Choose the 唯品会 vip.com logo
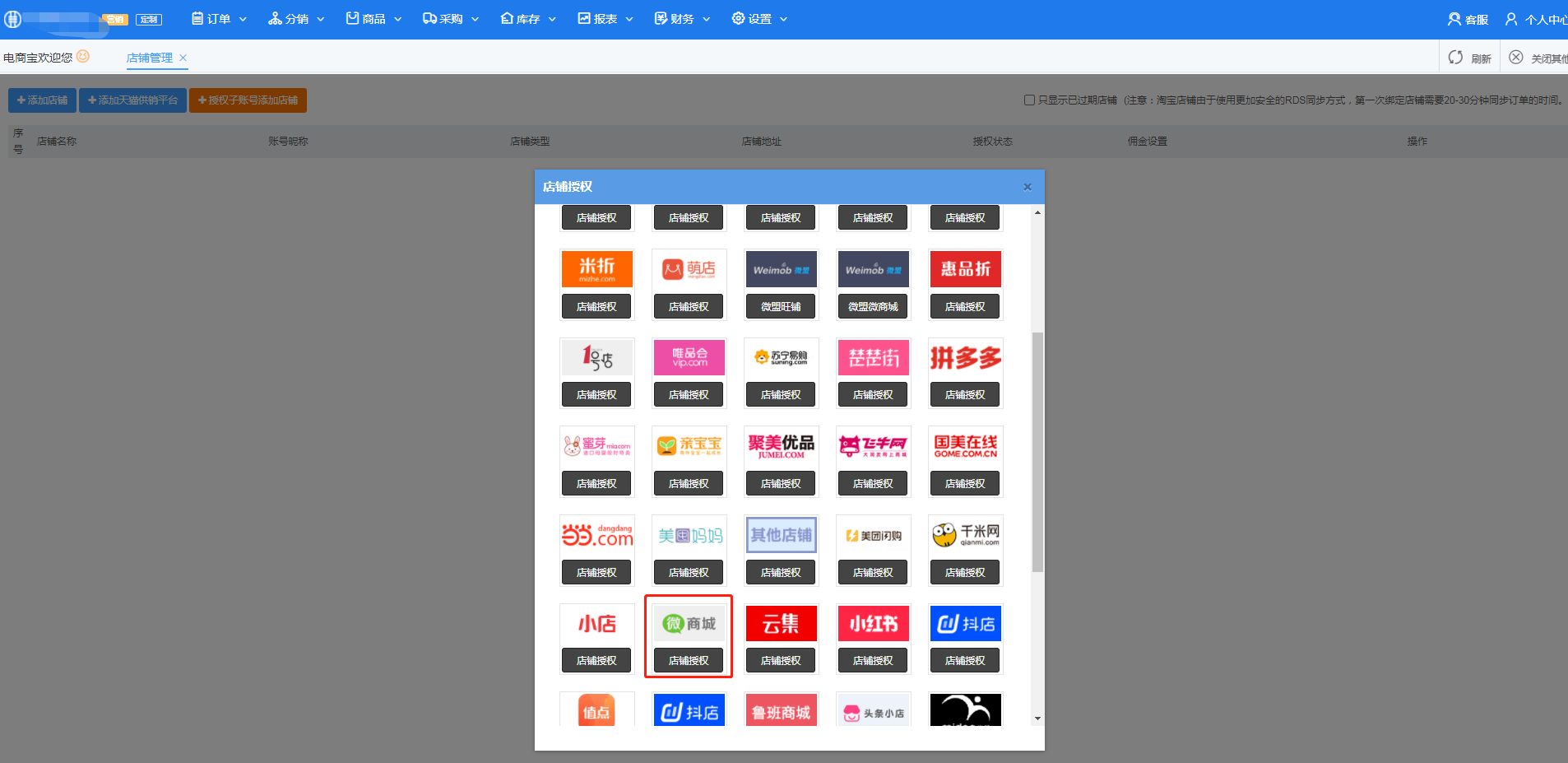1568x763 pixels. 689,357
